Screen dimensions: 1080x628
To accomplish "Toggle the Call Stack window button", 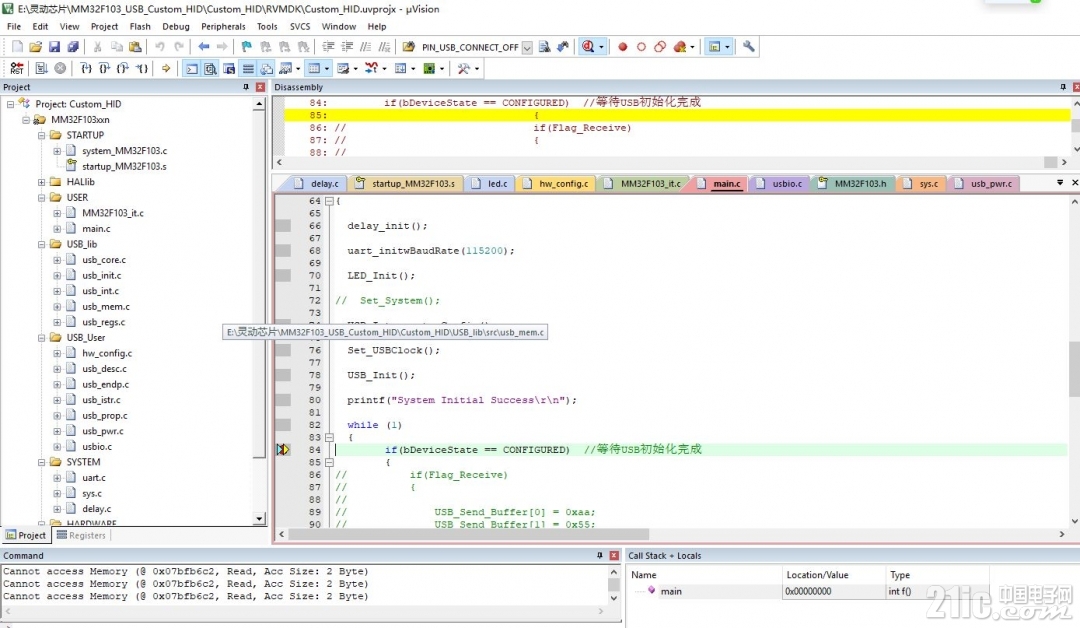I will 267,68.
